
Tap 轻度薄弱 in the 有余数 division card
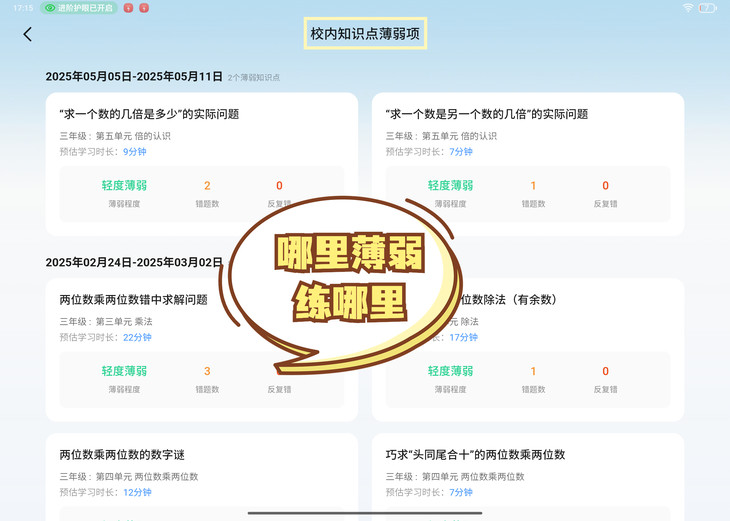pyautogui.click(x=451, y=372)
